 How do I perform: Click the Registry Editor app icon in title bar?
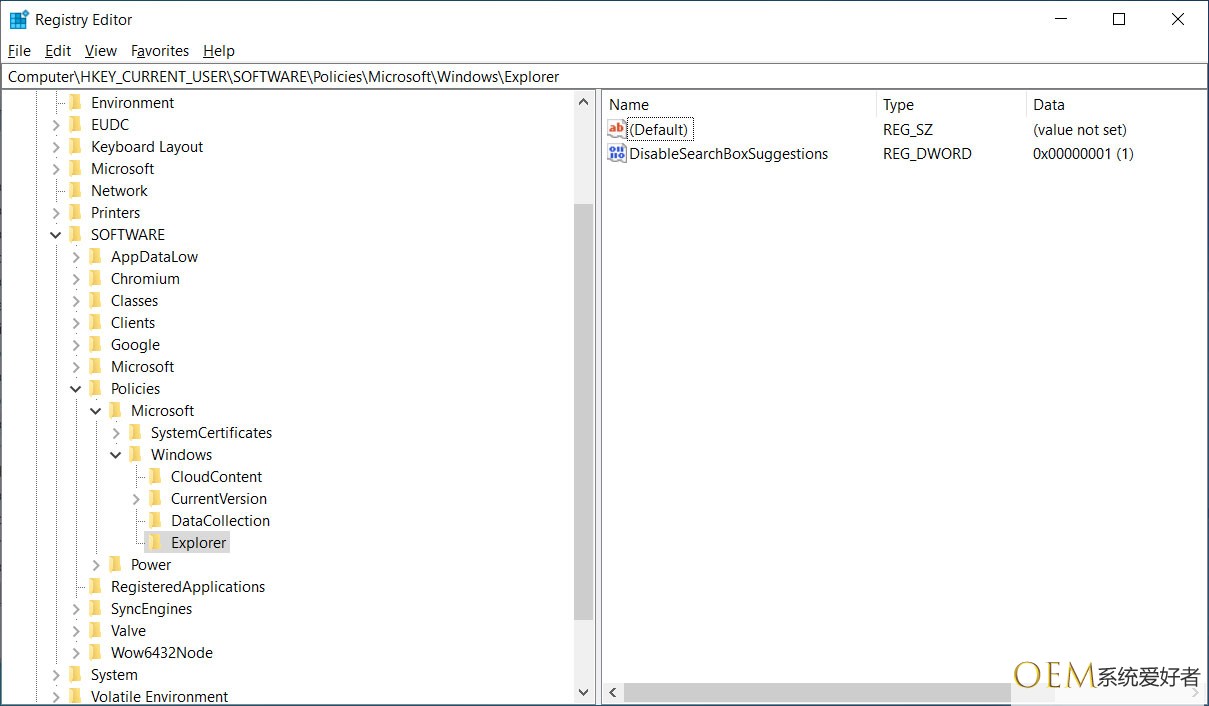click(19, 19)
